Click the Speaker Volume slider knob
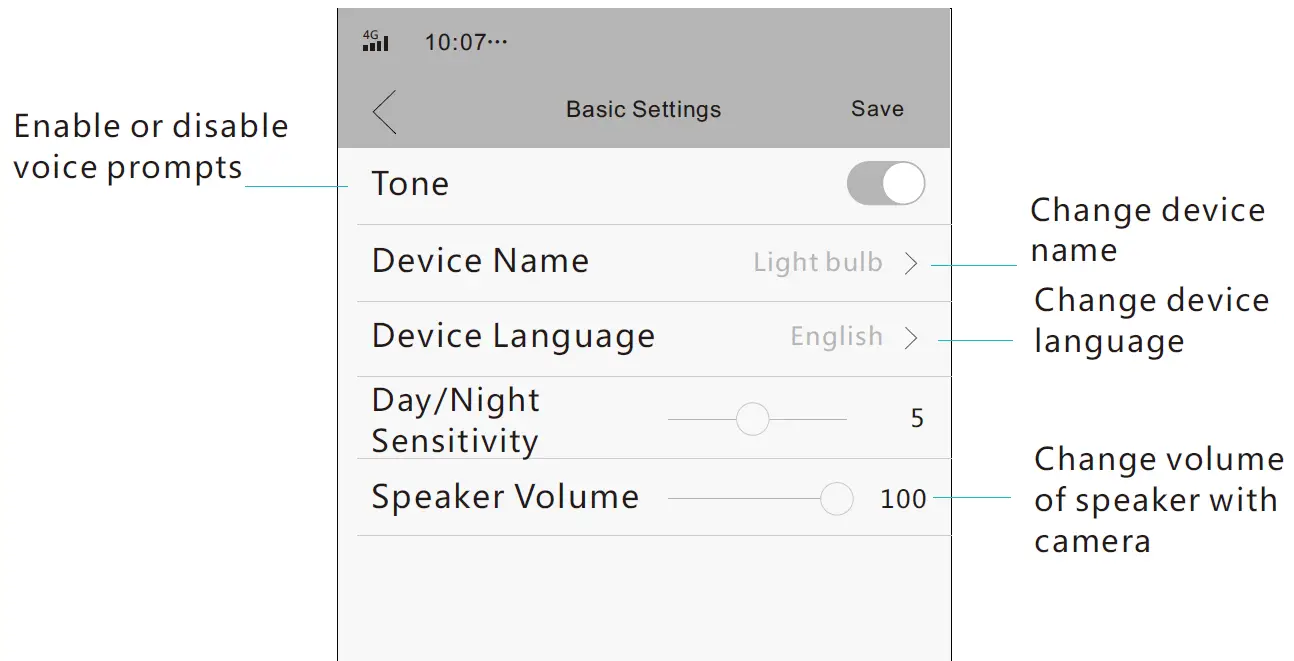The image size is (1294, 661). (x=836, y=498)
